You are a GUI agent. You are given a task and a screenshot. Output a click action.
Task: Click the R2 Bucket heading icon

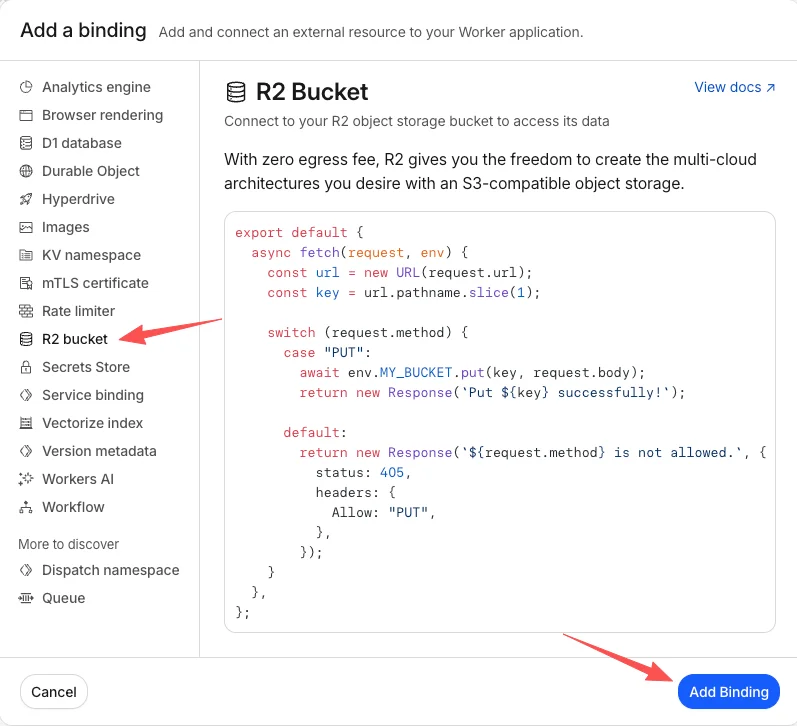pyautogui.click(x=236, y=92)
